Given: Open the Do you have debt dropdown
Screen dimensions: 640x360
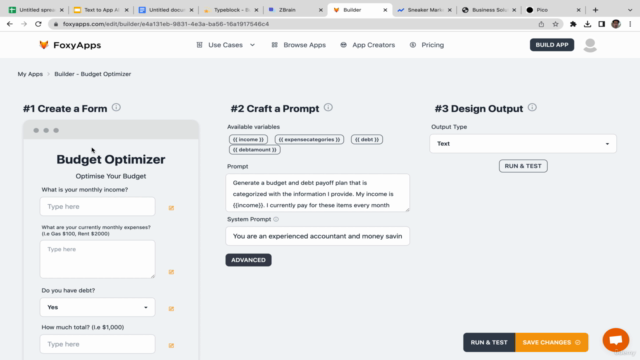Looking at the screenshot, I should point(98,307).
